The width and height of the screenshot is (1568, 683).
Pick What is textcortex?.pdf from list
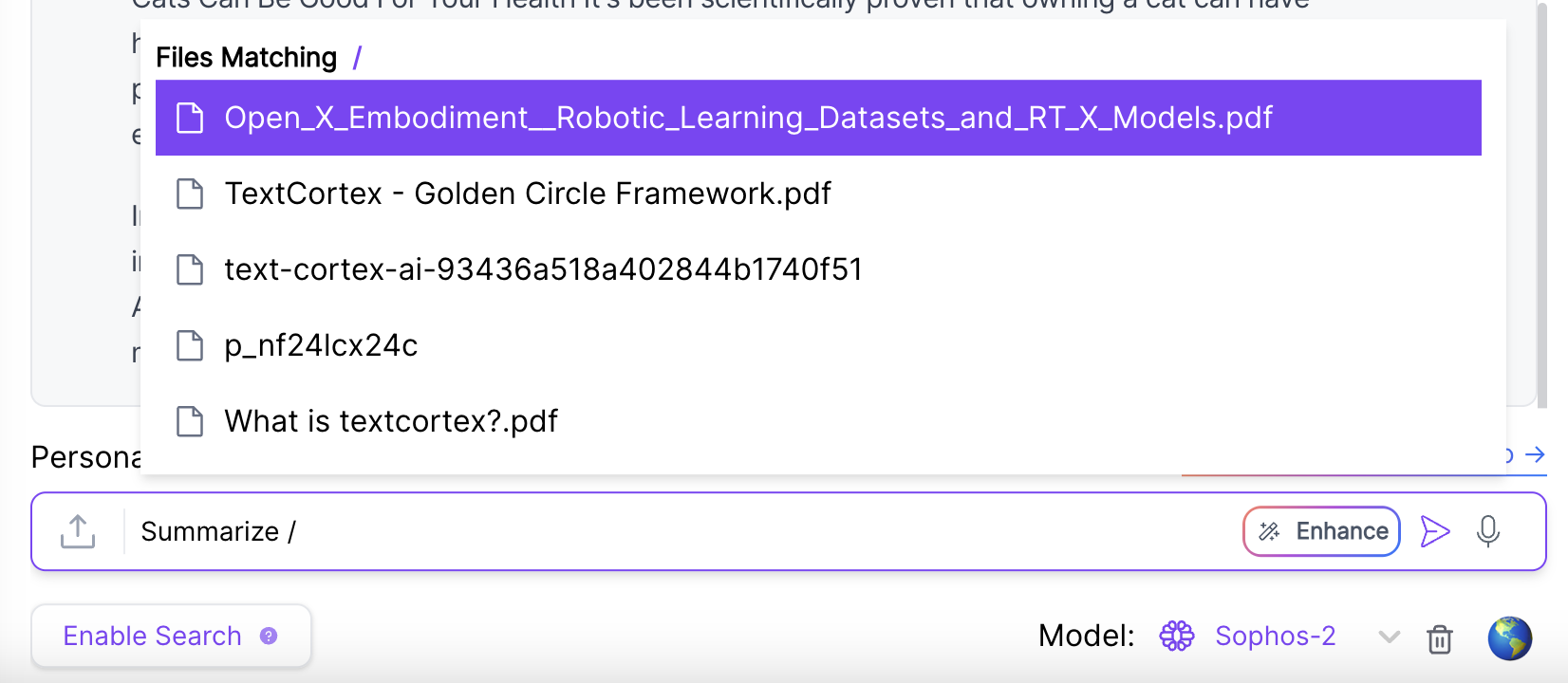click(818, 421)
